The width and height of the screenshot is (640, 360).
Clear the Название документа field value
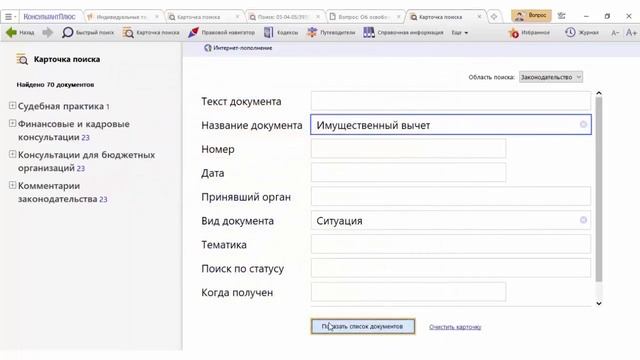pos(583,124)
